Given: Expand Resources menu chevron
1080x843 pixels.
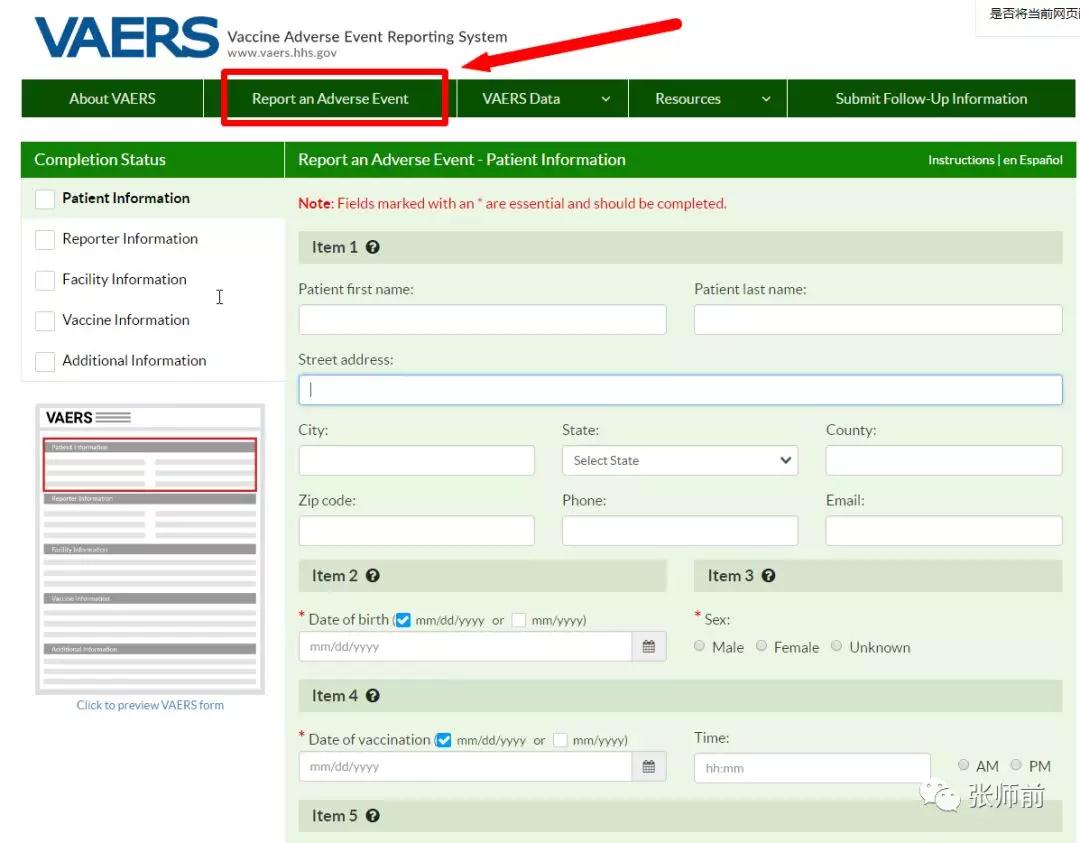Looking at the screenshot, I should [766, 99].
